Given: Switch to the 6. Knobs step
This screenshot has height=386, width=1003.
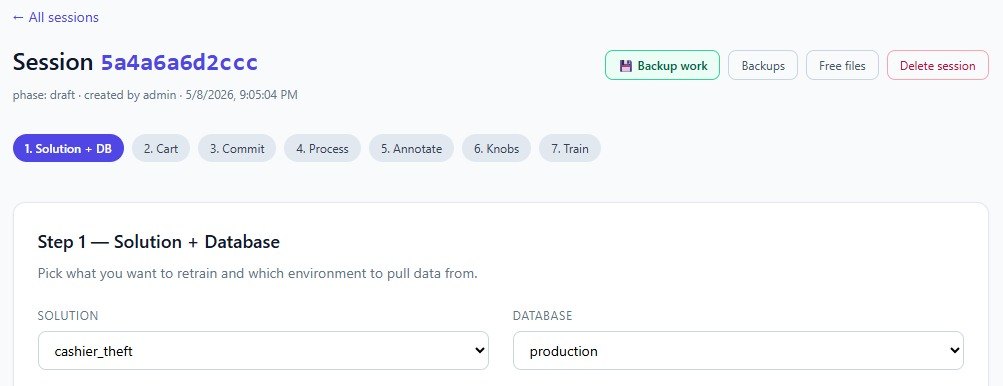Looking at the screenshot, I should 496,149.
